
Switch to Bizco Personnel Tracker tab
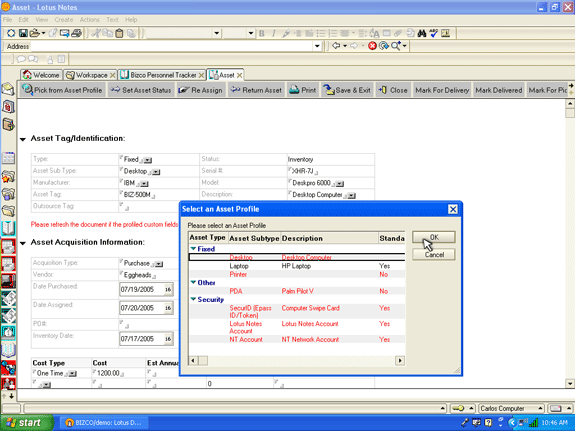click(x=162, y=75)
